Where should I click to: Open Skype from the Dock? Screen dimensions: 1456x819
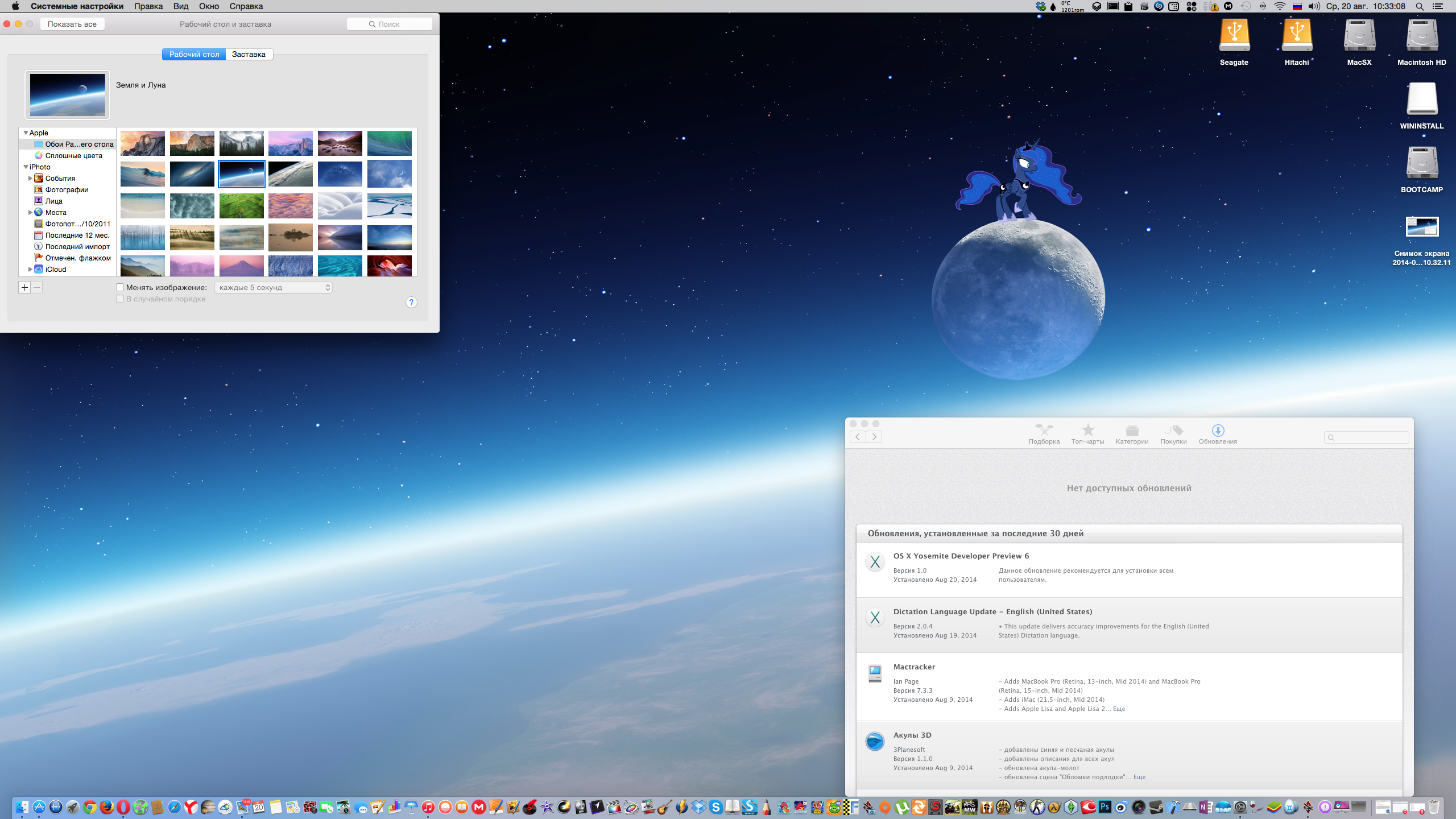pyautogui.click(x=715, y=807)
